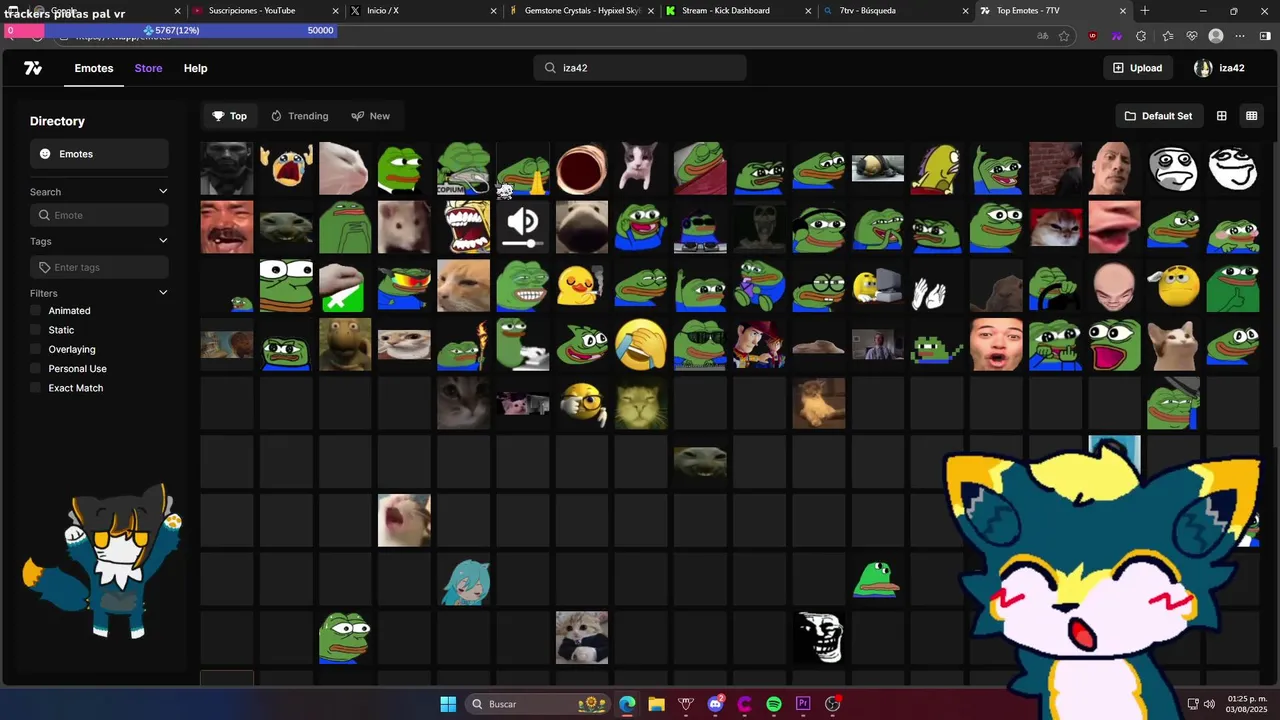Open the teal-haired chibi girl emote
Viewport: 1280px width, 720px height.
(x=464, y=579)
